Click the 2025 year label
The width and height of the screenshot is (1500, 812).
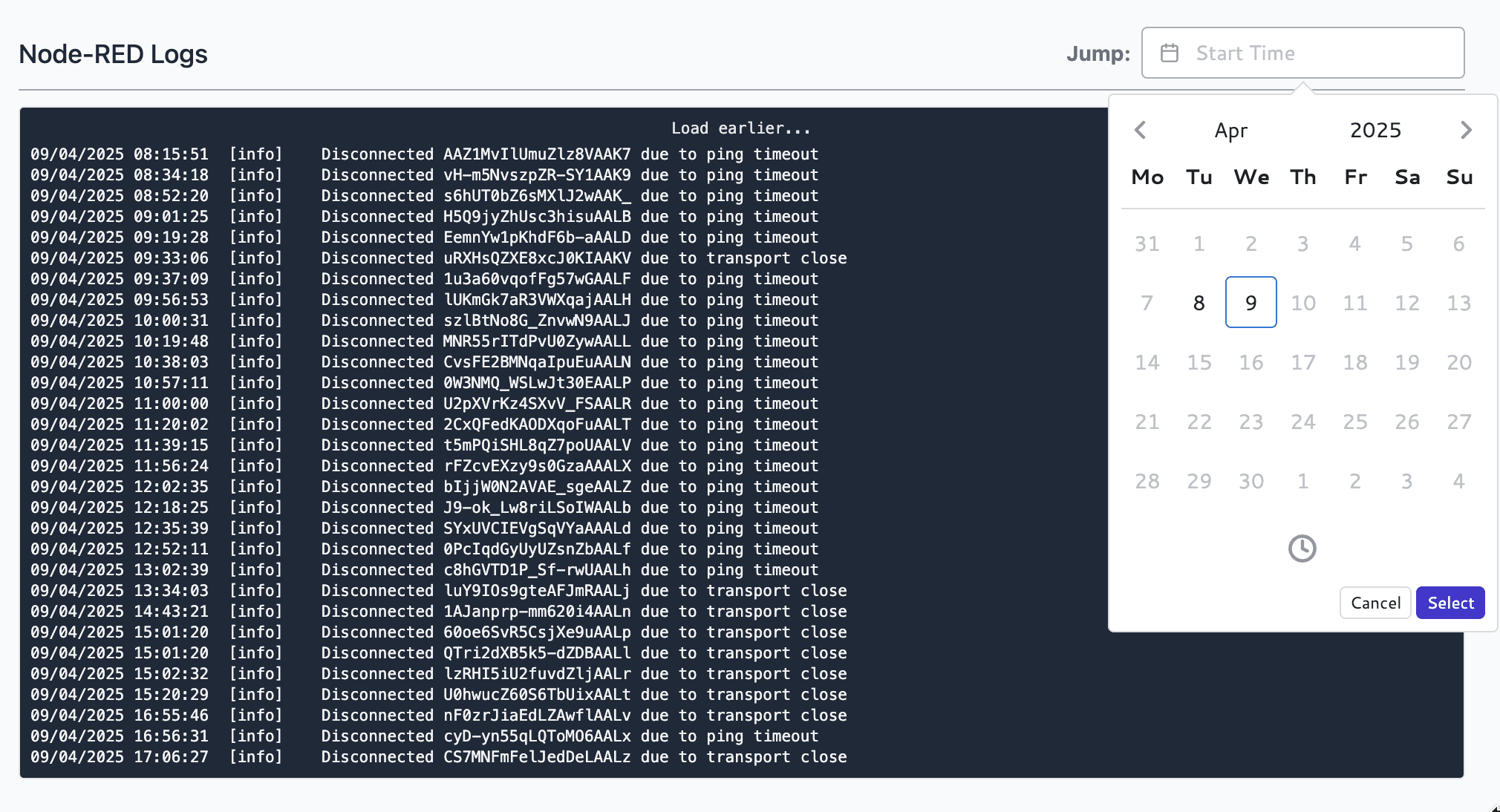click(x=1375, y=130)
